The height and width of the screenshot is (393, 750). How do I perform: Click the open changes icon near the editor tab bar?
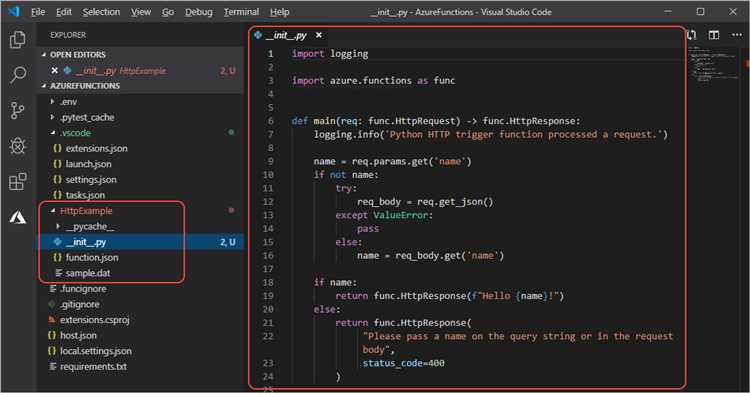692,35
